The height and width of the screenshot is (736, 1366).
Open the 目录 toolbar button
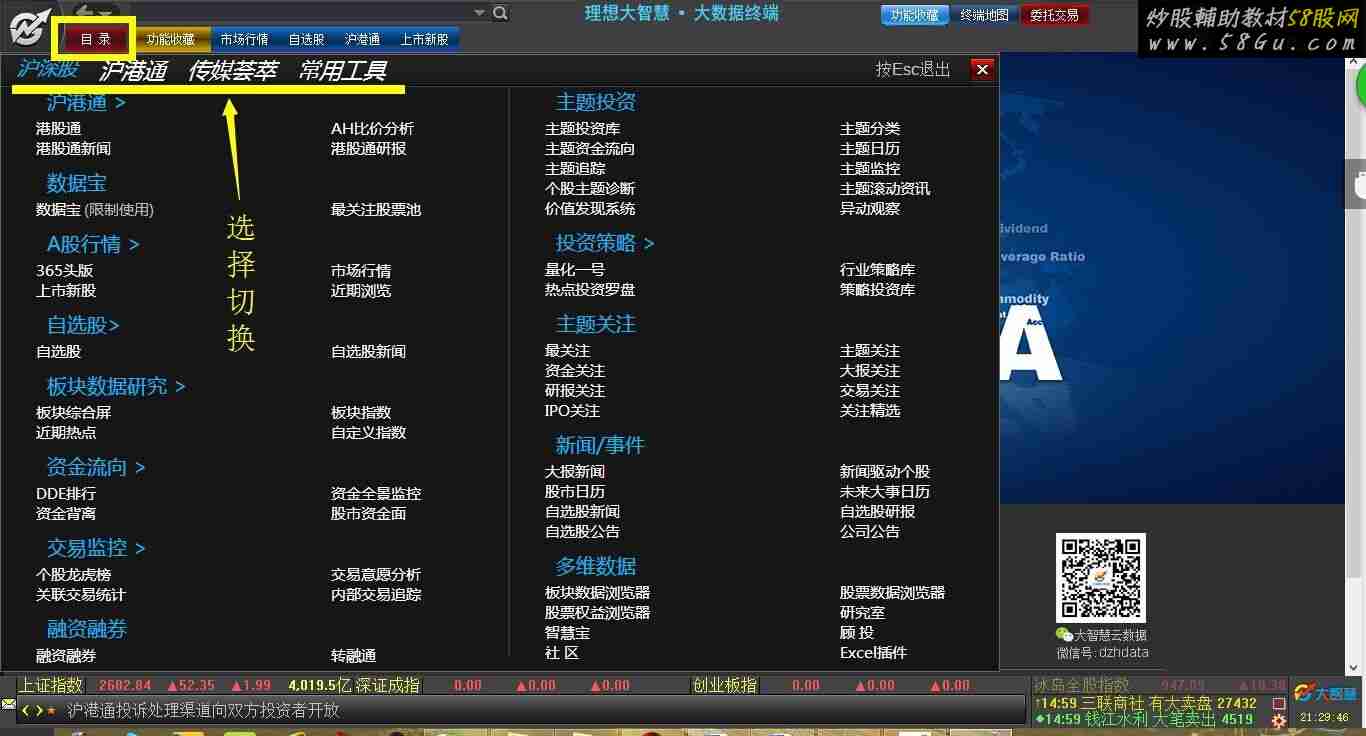click(x=96, y=39)
